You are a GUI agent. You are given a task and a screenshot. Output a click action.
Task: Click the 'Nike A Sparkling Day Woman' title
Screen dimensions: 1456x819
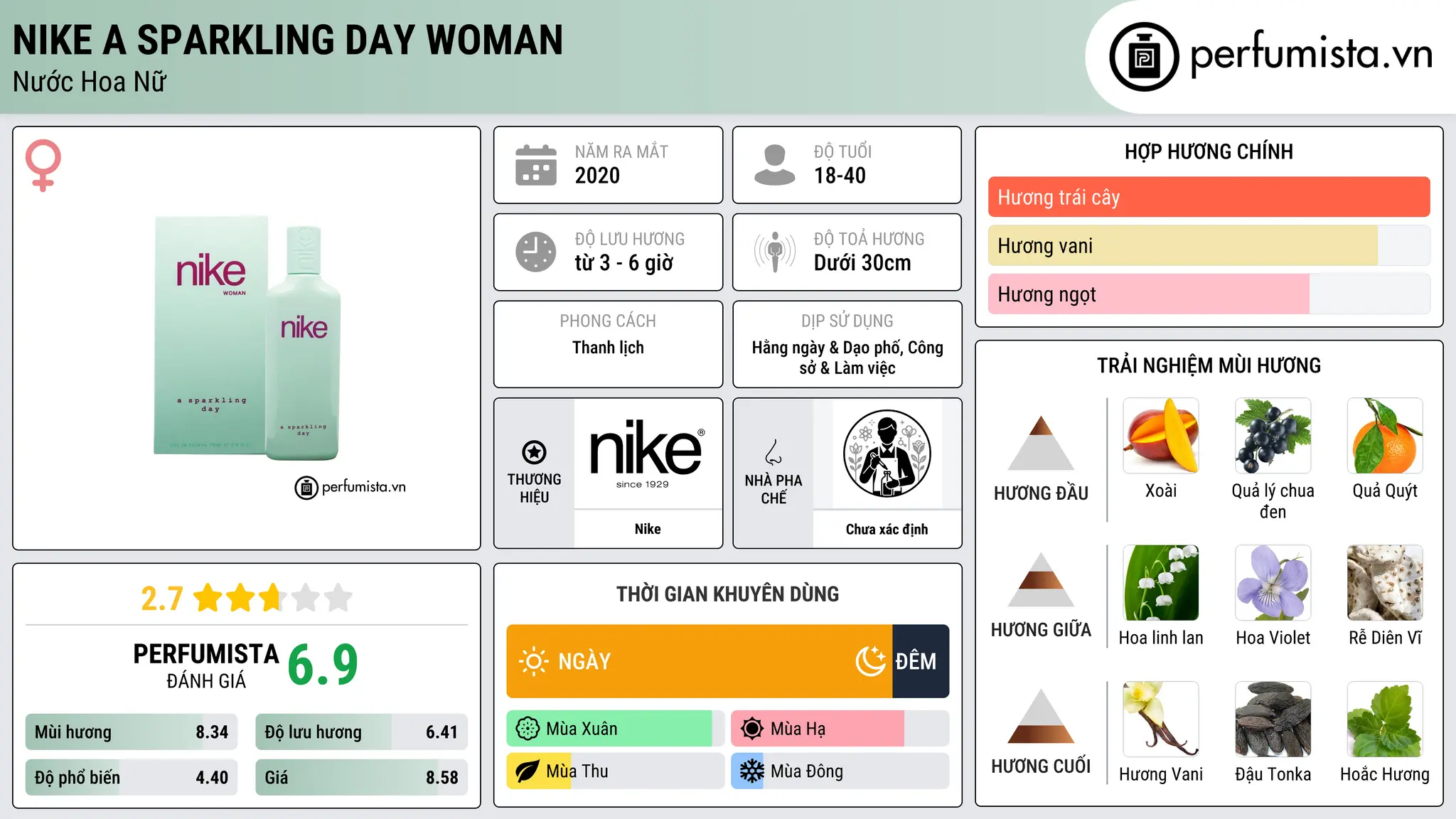tap(288, 40)
